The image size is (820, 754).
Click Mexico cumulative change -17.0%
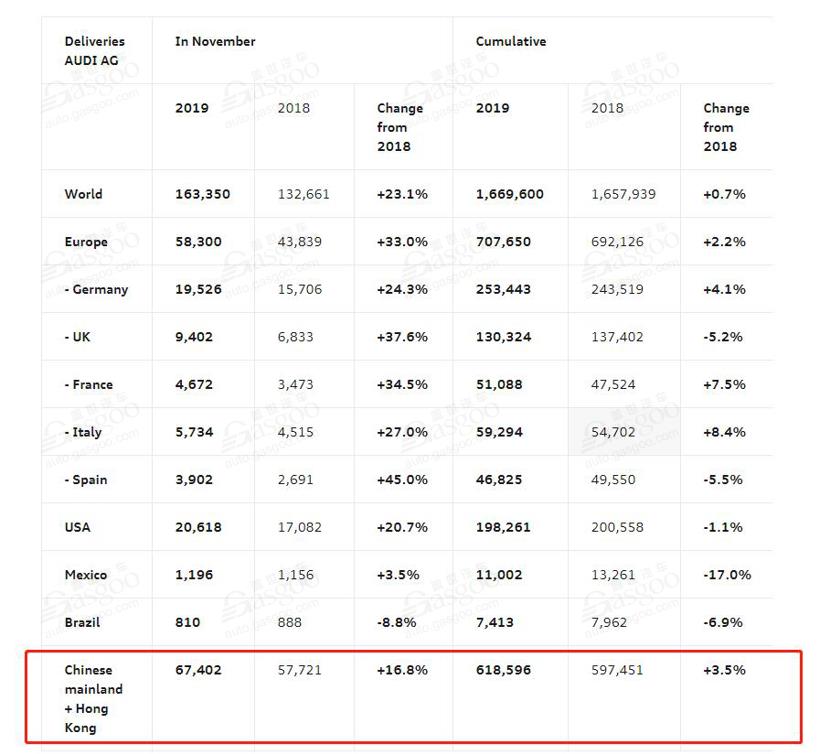click(x=727, y=575)
